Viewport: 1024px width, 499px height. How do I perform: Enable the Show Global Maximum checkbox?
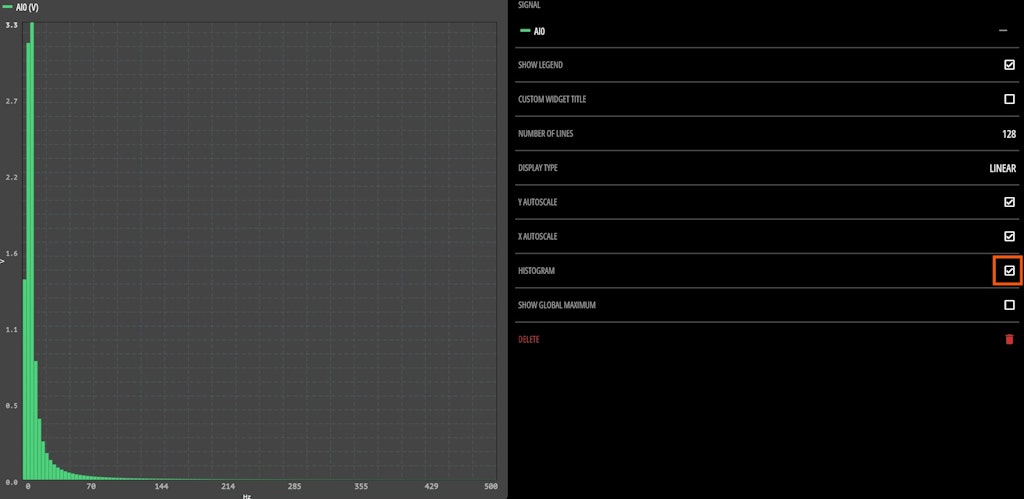pos(1009,305)
